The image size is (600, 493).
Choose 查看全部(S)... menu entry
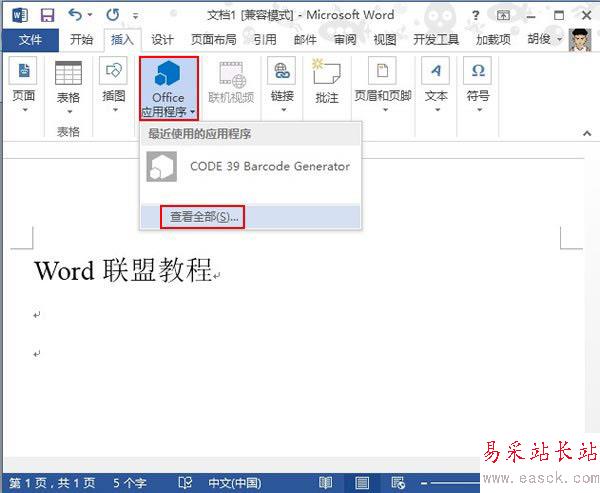pos(250,217)
